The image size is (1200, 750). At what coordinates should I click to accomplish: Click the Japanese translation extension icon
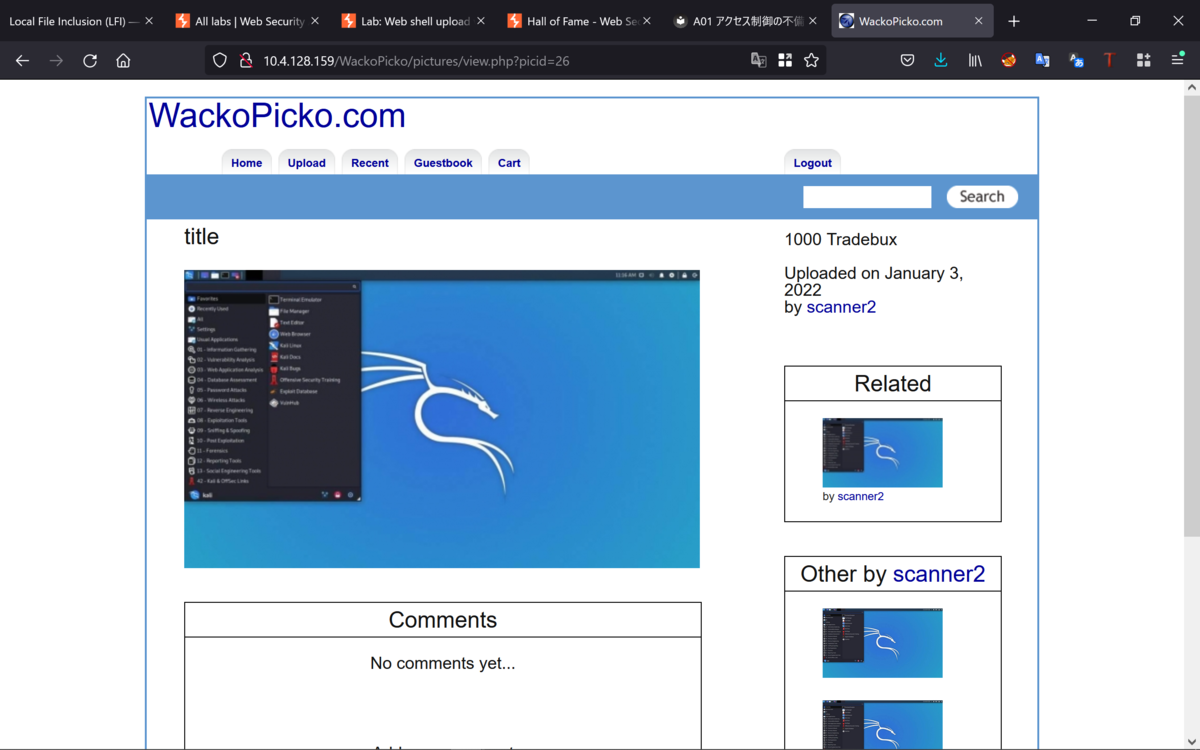pos(1076,61)
